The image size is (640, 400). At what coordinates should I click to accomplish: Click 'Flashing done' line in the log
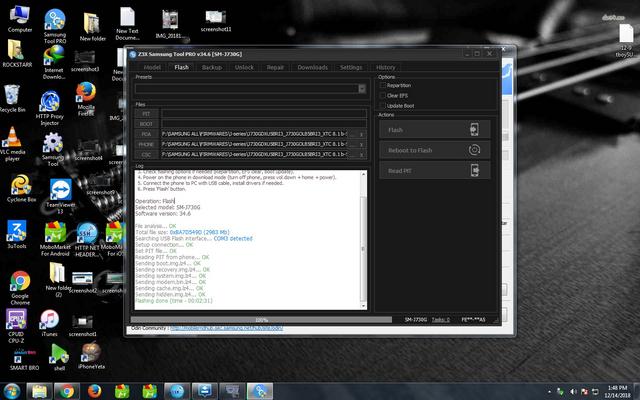coord(174,301)
